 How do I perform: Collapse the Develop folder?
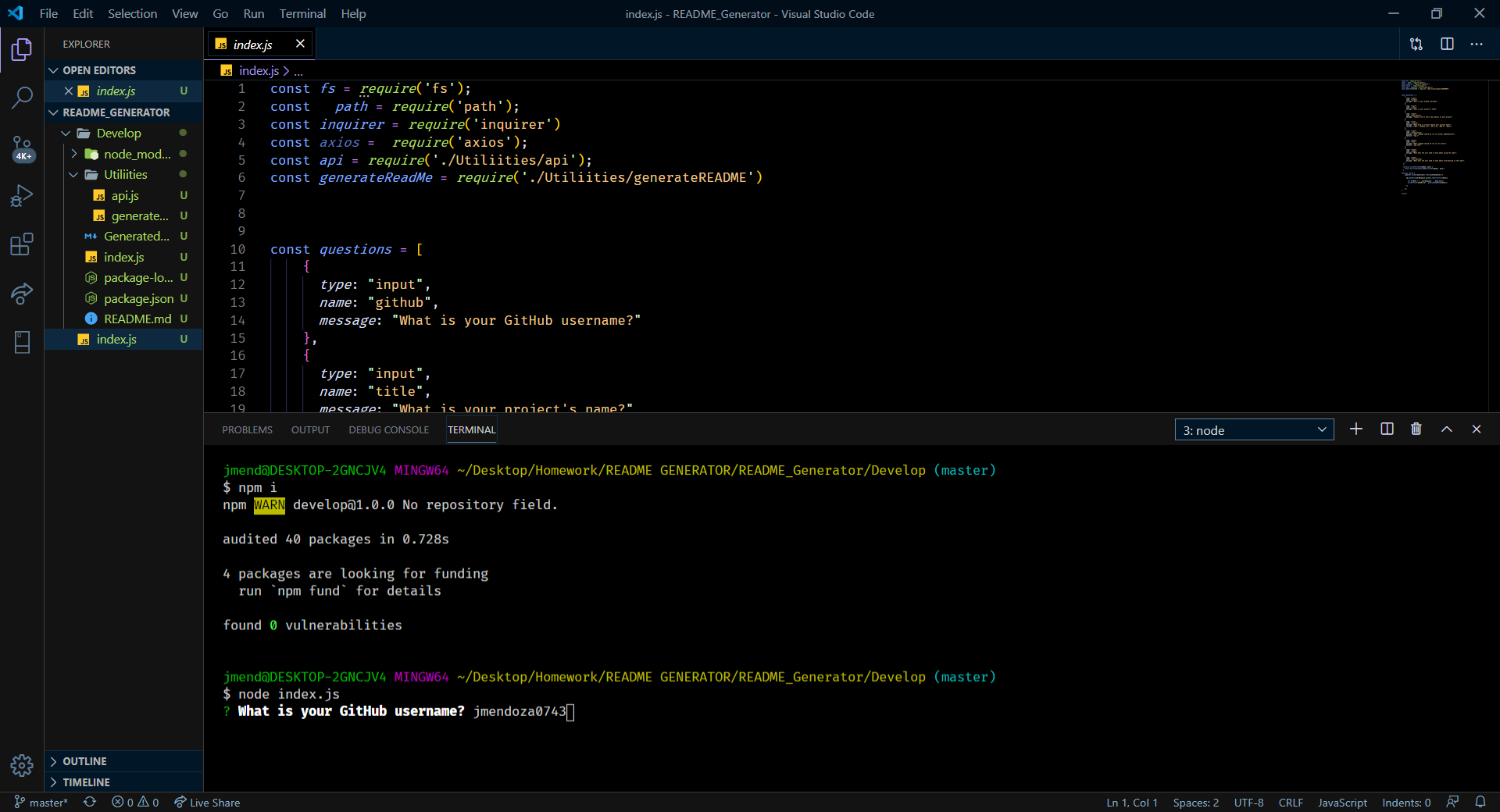pos(124,134)
